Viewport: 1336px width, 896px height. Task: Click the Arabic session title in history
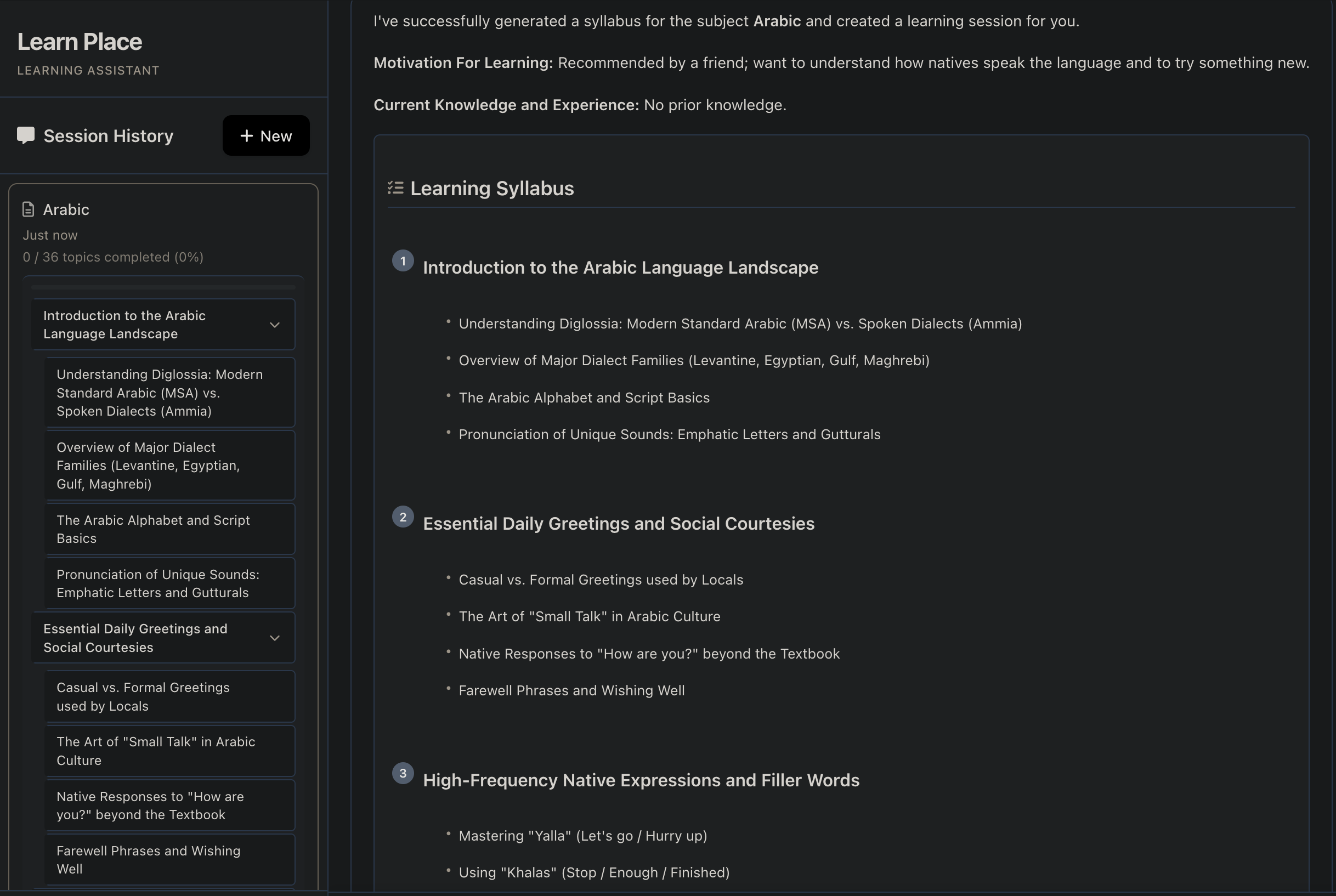[66, 209]
